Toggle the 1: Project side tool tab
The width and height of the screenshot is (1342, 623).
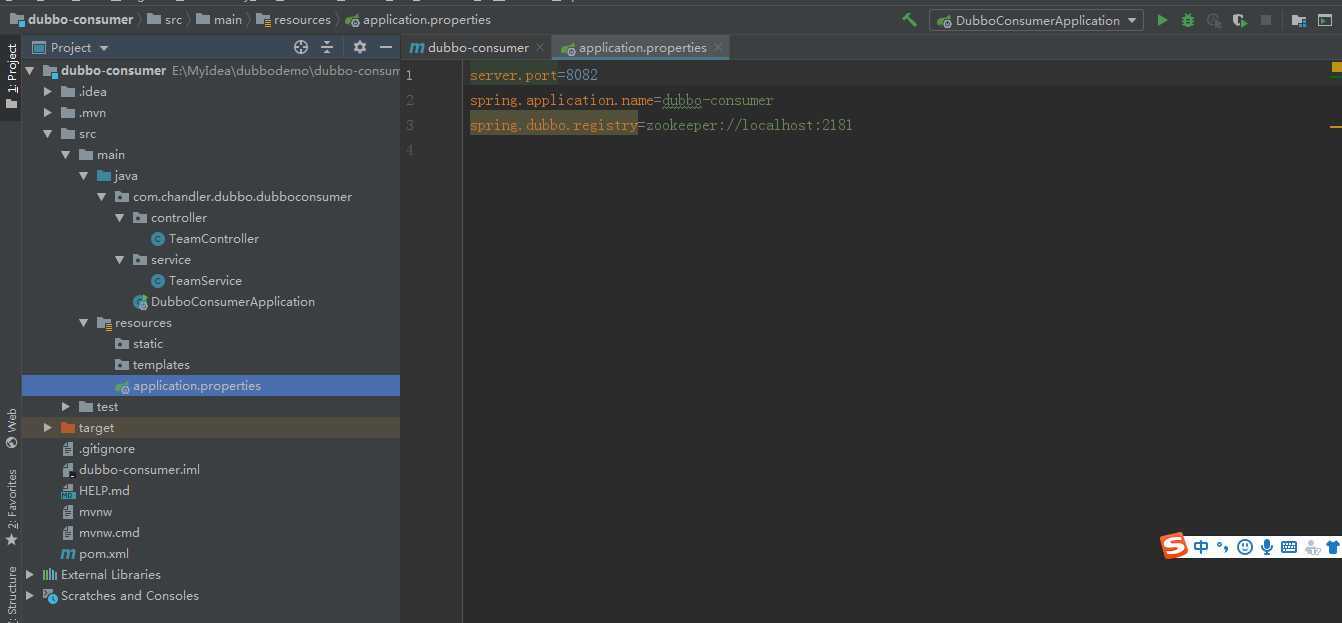pyautogui.click(x=11, y=78)
